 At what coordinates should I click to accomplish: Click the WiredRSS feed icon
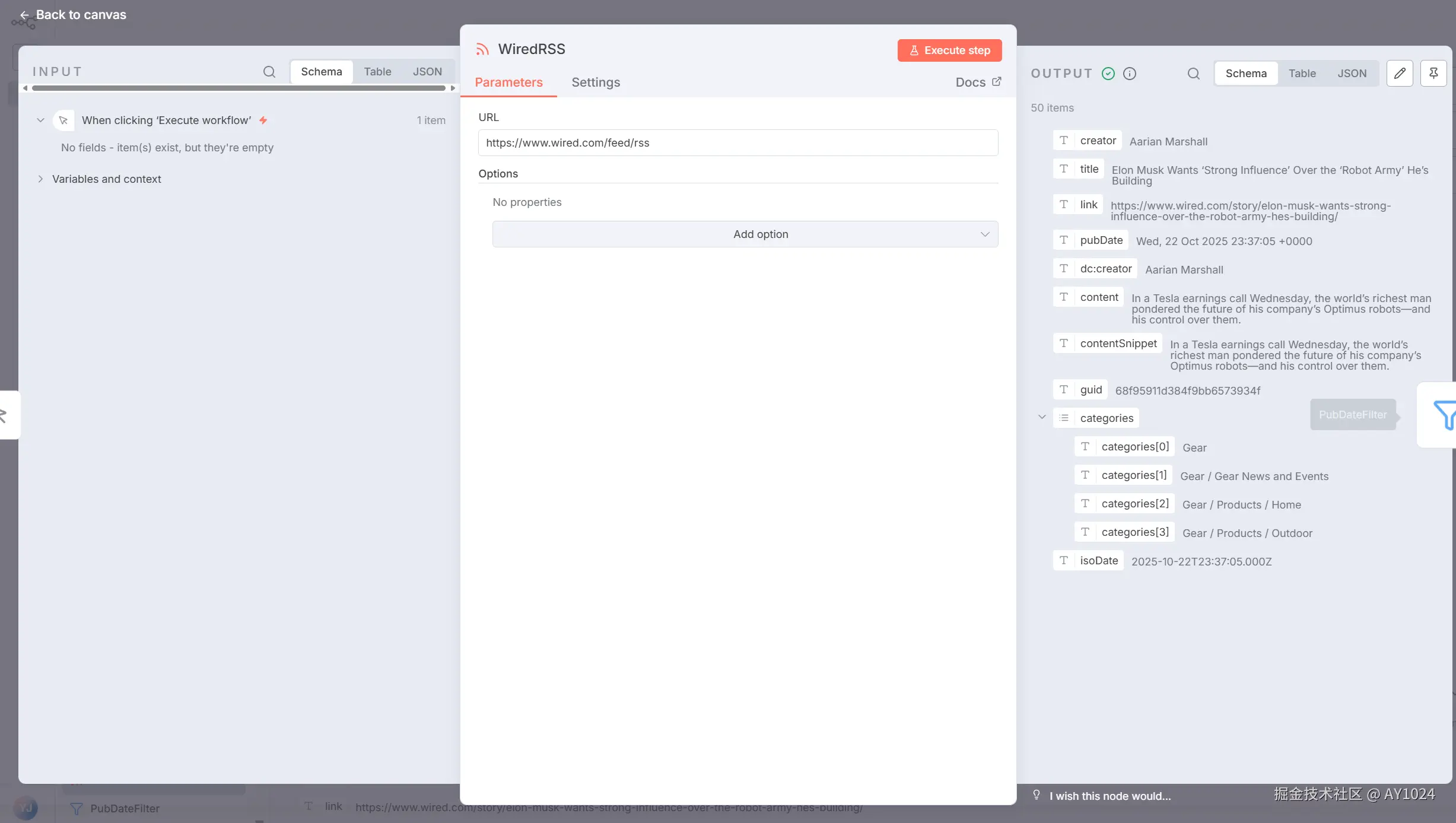coord(482,49)
